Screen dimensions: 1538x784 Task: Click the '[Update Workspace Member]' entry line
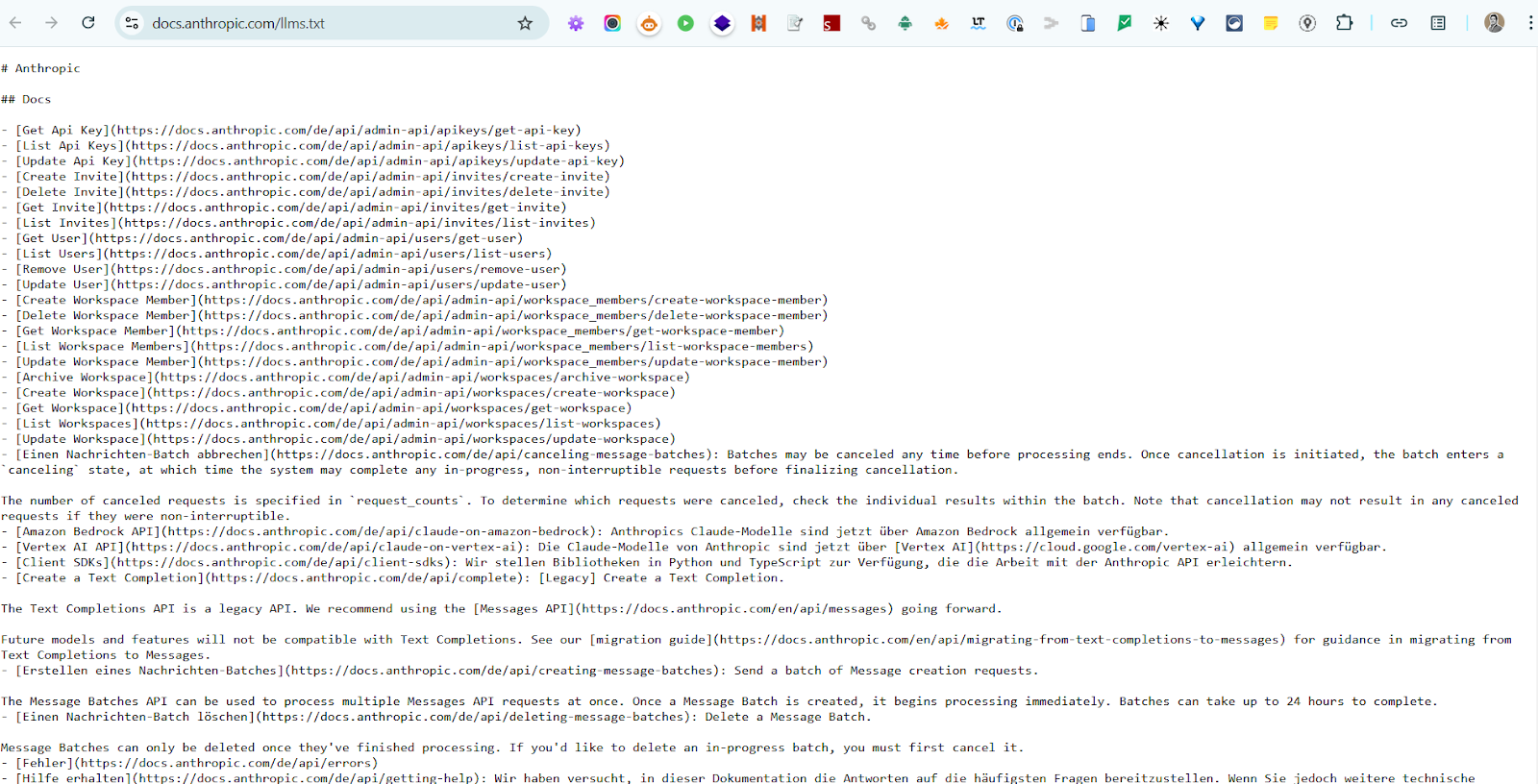[x=414, y=361]
